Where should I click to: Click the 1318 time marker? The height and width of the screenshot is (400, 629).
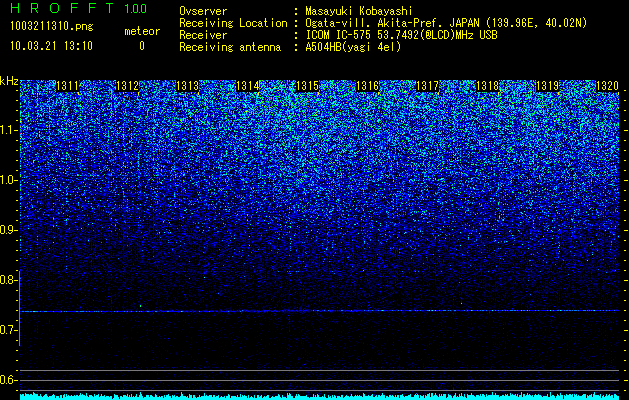(x=487, y=86)
